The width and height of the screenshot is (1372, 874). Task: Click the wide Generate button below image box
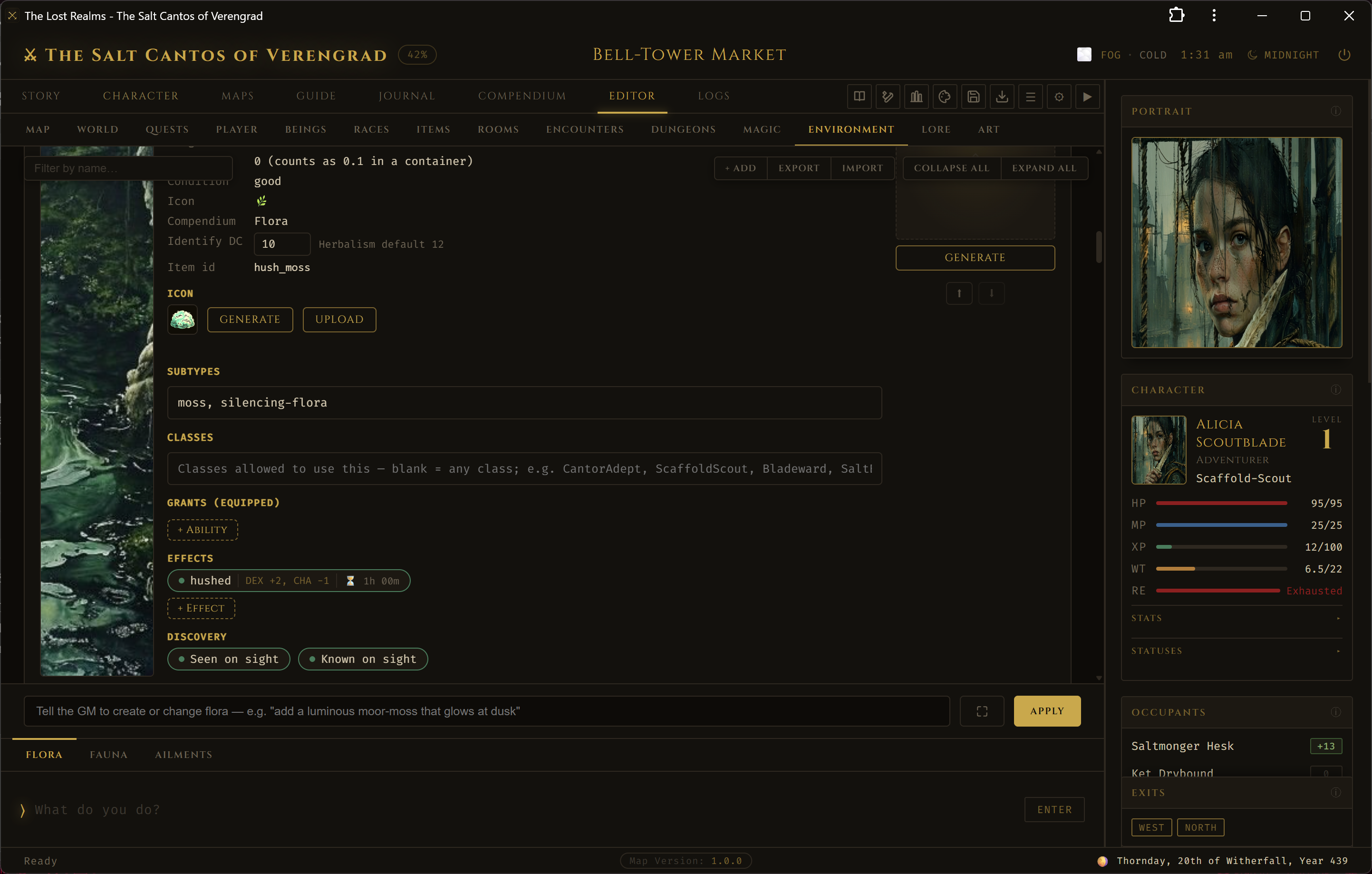tap(975, 258)
